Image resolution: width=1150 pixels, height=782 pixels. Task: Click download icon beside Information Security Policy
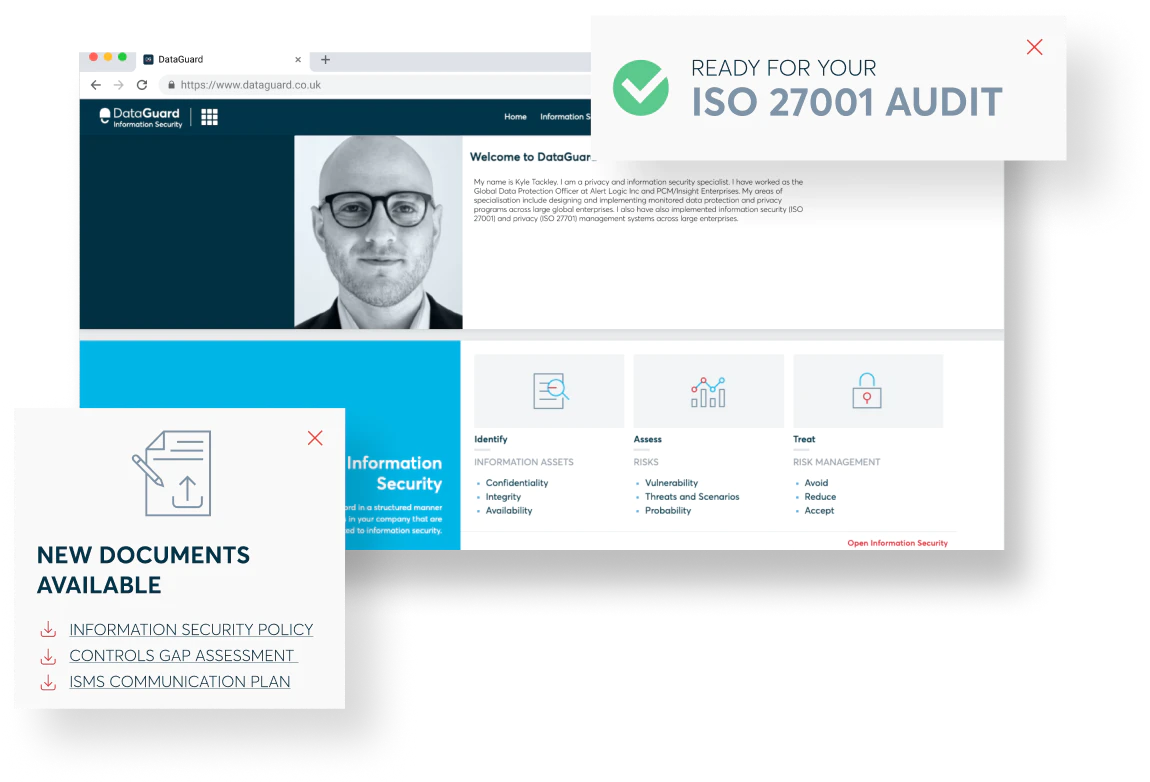(48, 629)
